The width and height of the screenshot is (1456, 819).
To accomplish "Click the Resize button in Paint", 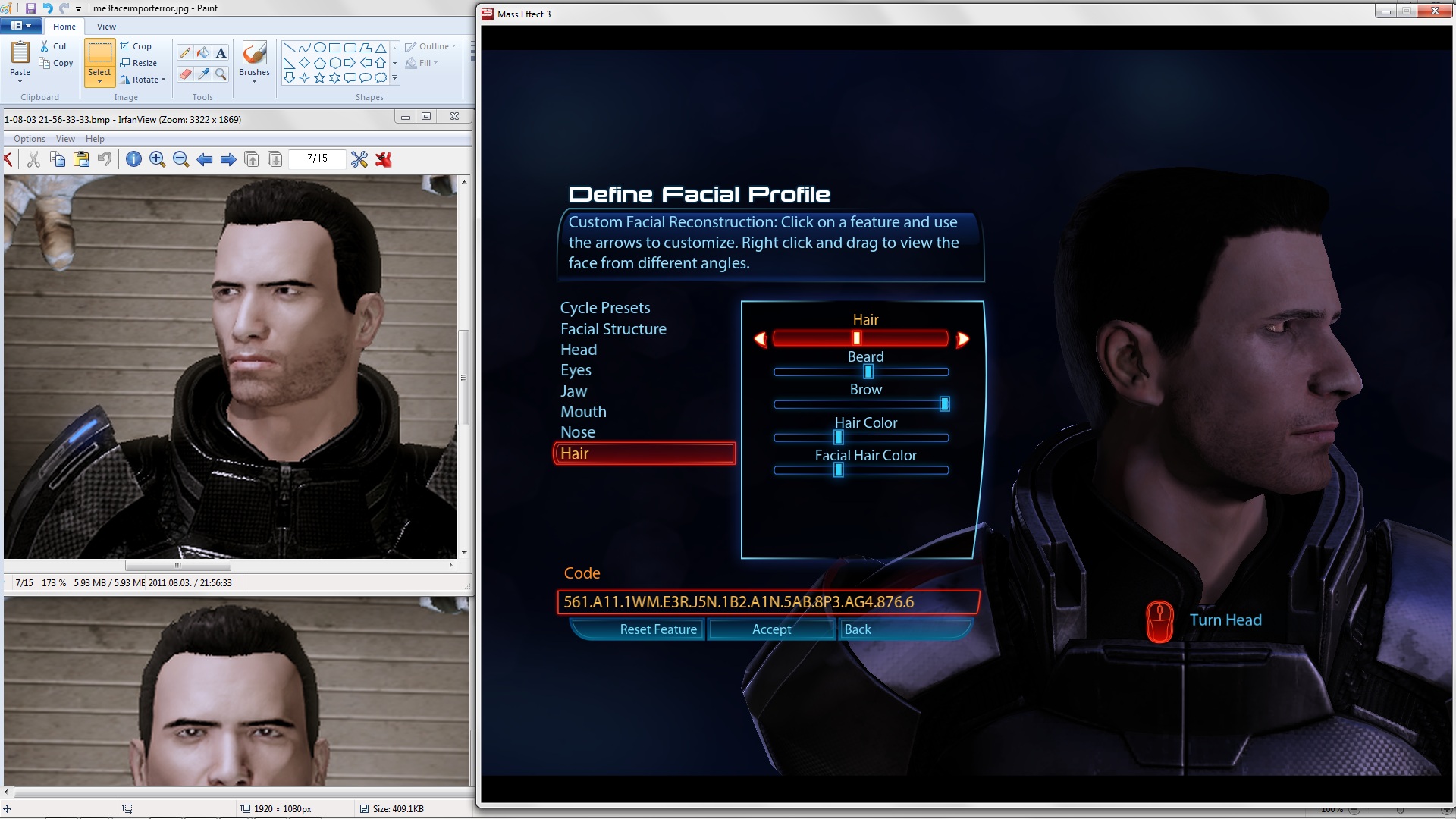I will pyautogui.click(x=139, y=63).
